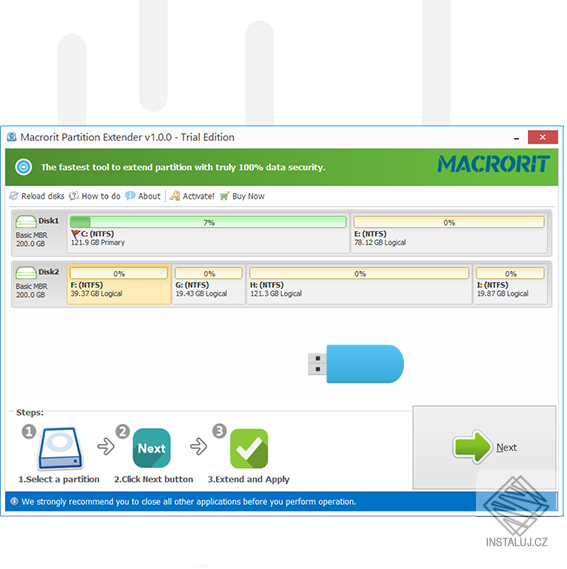Click the E: partition 0% usage bar
This screenshot has width=567, height=569.
(449, 222)
